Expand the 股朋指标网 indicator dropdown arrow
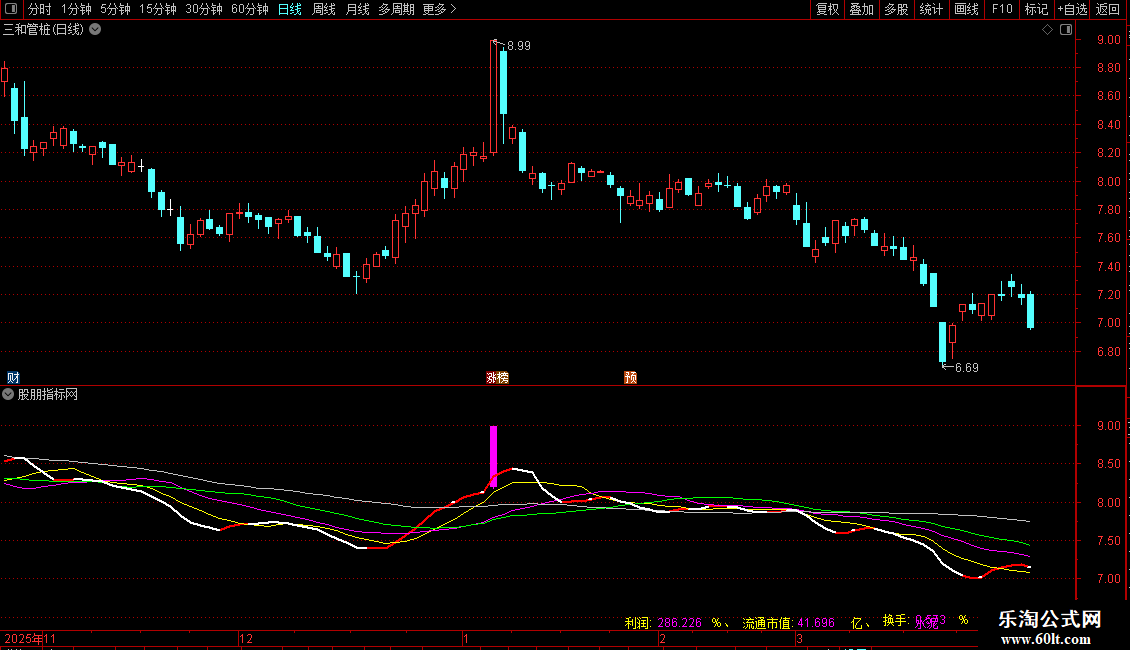 pyautogui.click(x=9, y=394)
